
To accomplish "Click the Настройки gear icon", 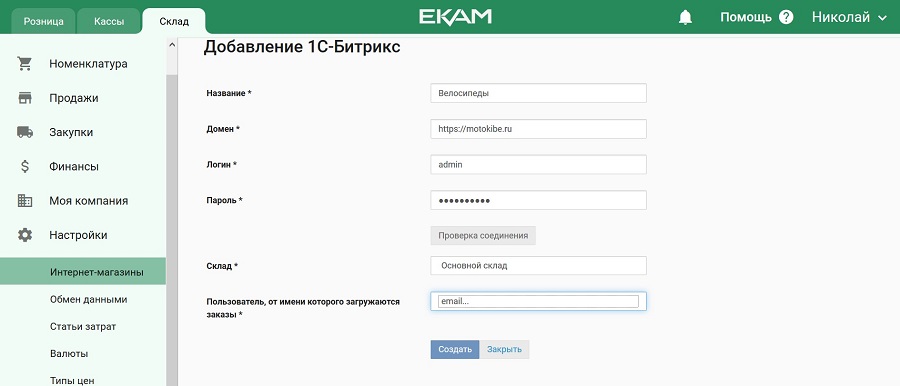I will pos(25,235).
